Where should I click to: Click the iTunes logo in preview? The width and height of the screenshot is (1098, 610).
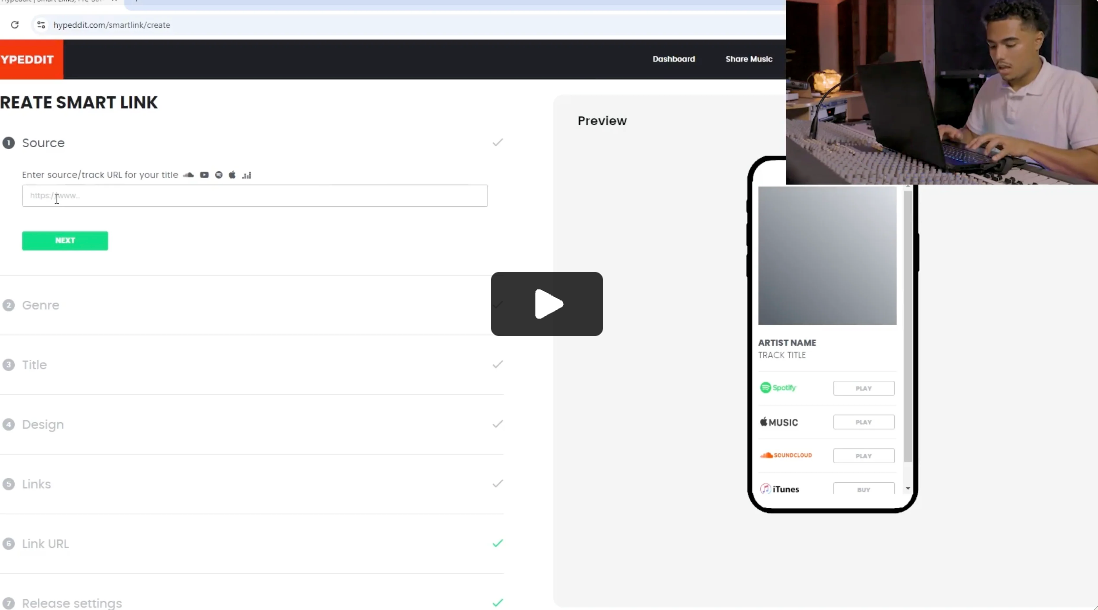[779, 489]
